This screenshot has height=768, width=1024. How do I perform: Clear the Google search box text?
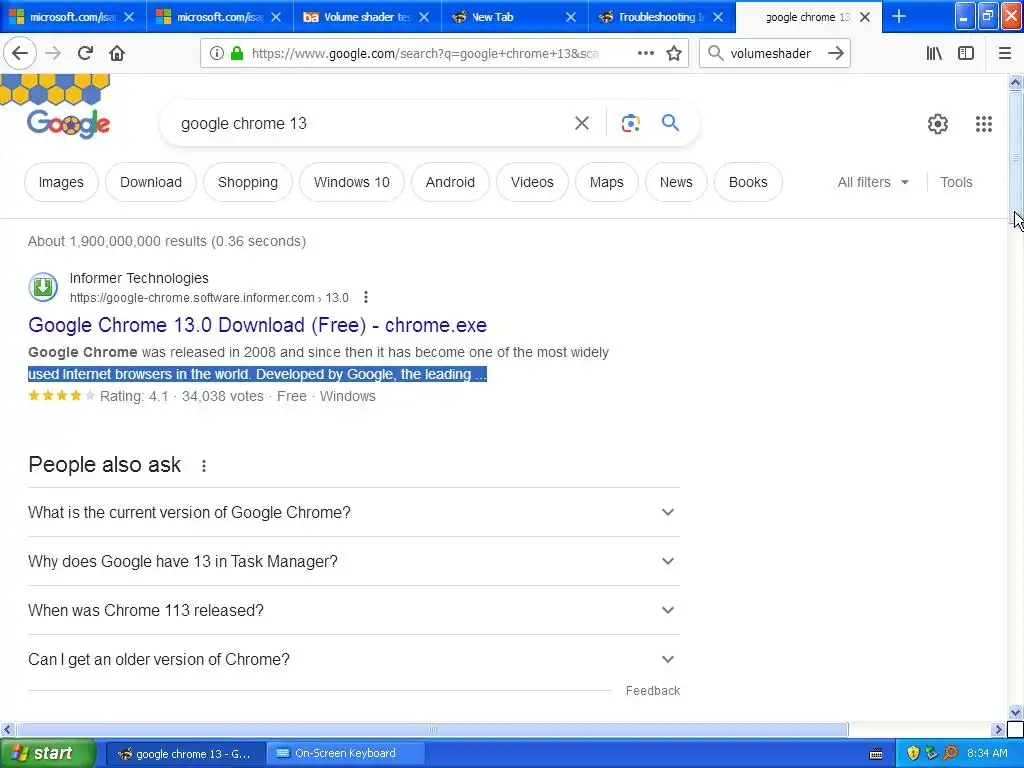coord(582,123)
